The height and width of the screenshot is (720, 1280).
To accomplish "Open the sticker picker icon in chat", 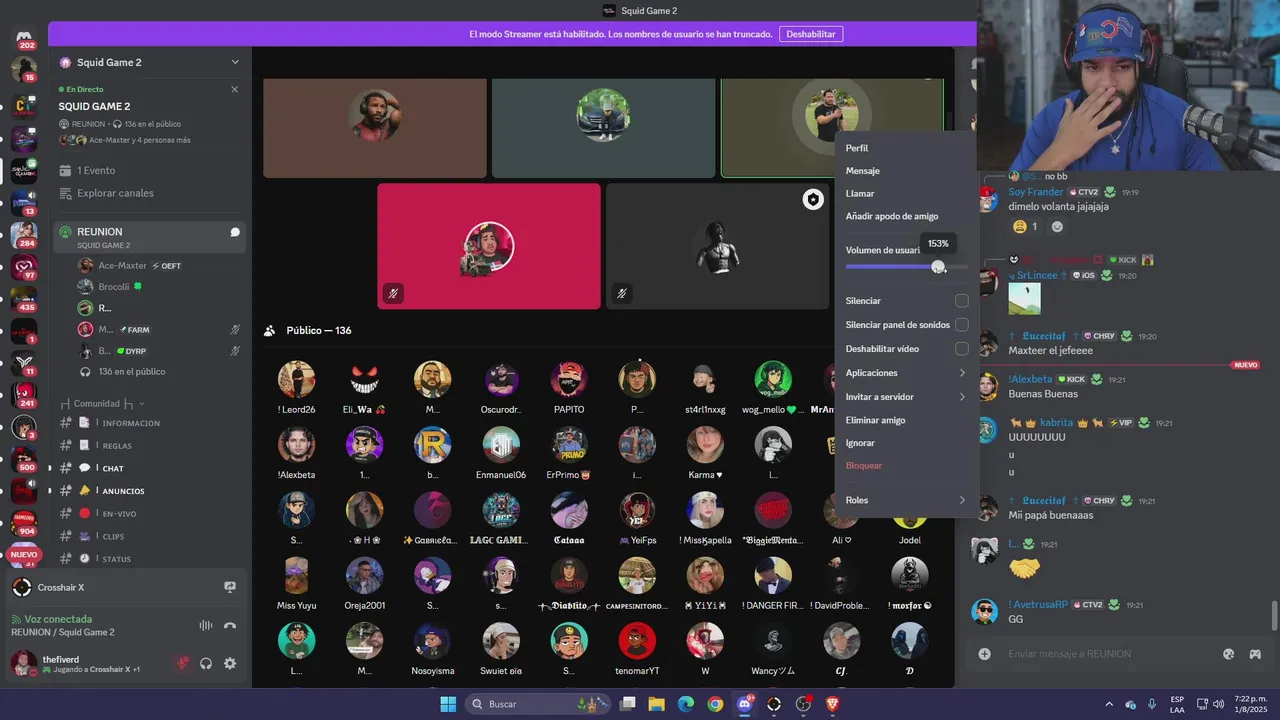I will [x=1229, y=654].
